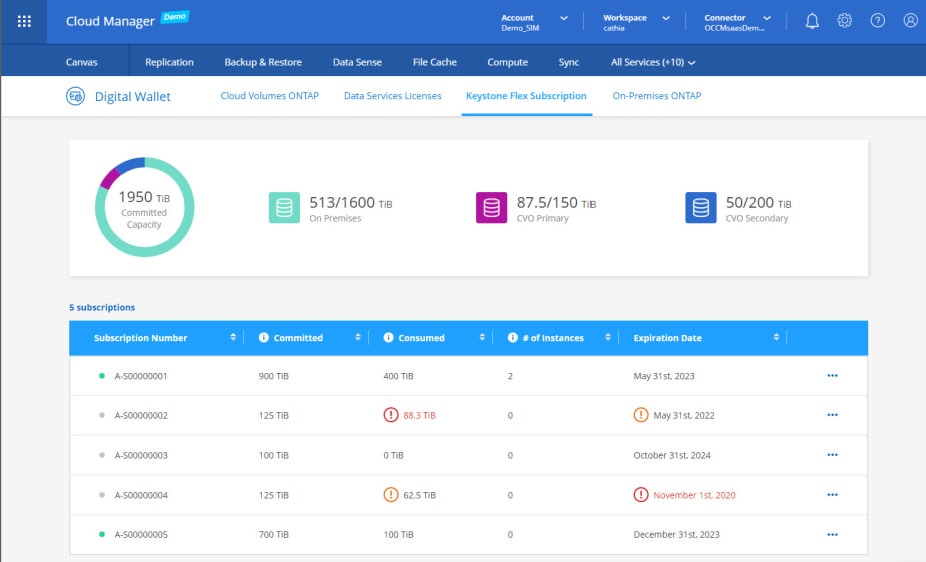Click warning icon beside 88.3 TiB
Image resolution: width=926 pixels, height=562 pixels.
click(x=391, y=415)
